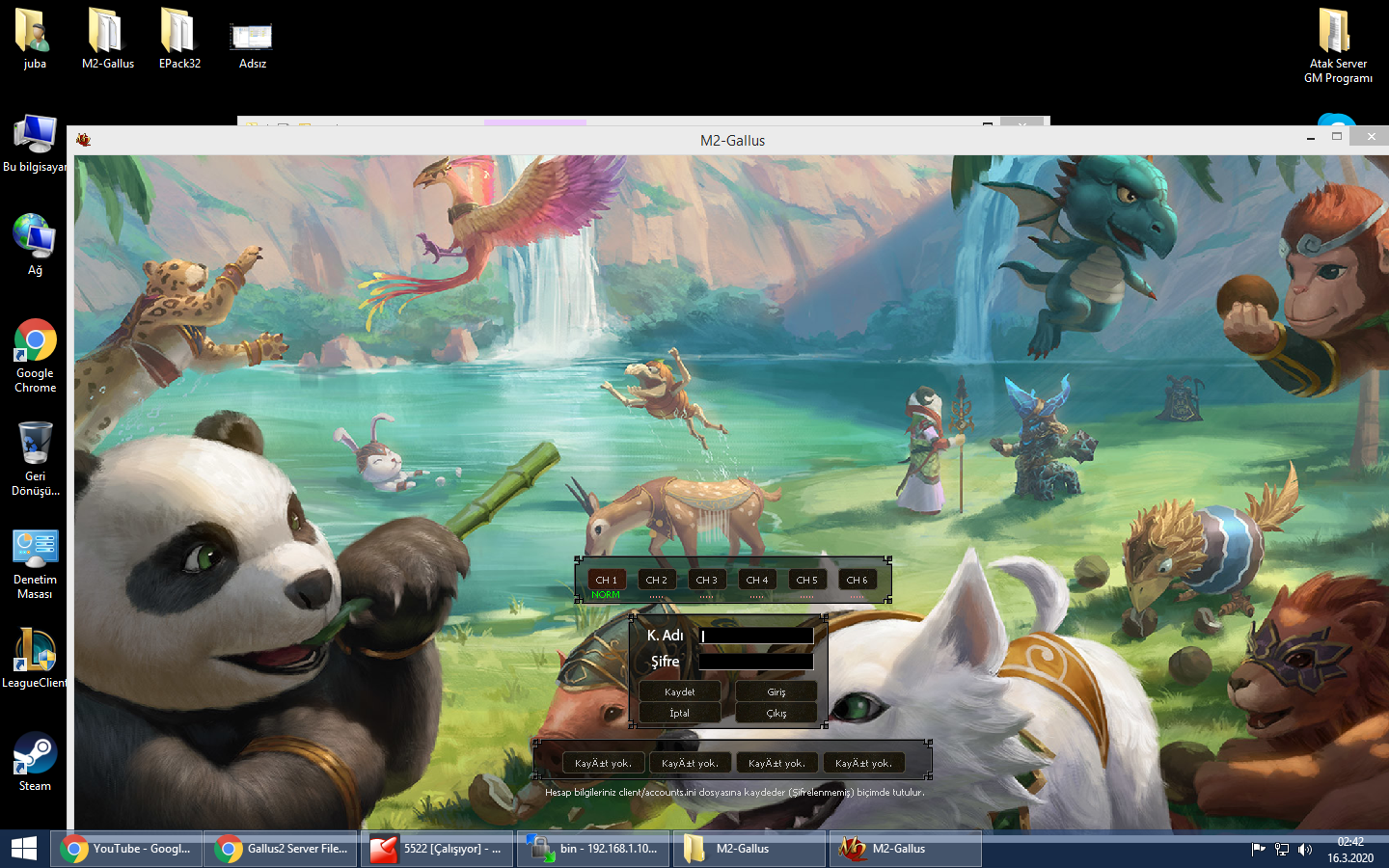The width and height of the screenshot is (1389, 868).
Task: Maximize the M2-Gallus game window
Action: point(1337,138)
